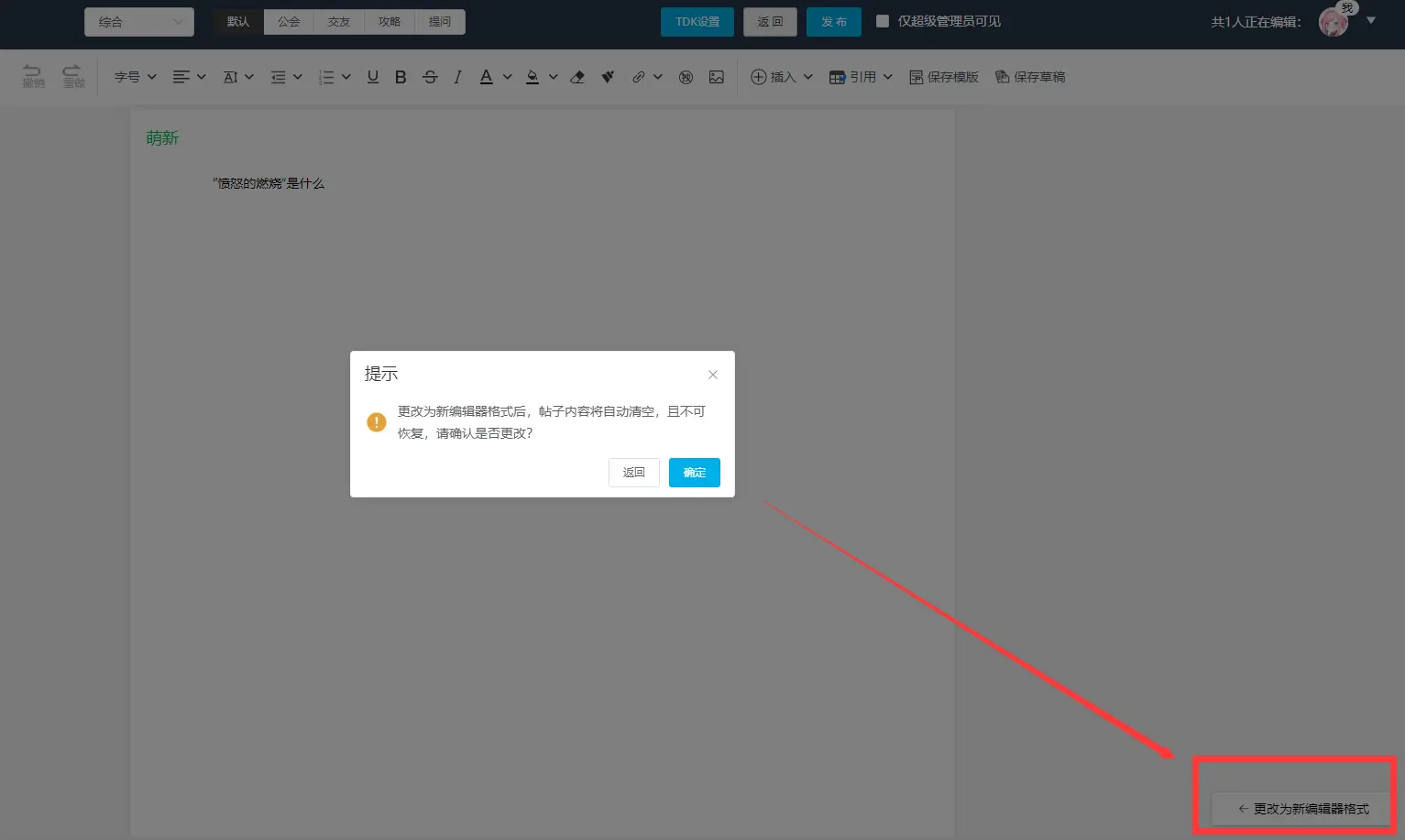This screenshot has width=1405, height=840.
Task: Switch to the 攻略 tab
Action: pos(390,22)
